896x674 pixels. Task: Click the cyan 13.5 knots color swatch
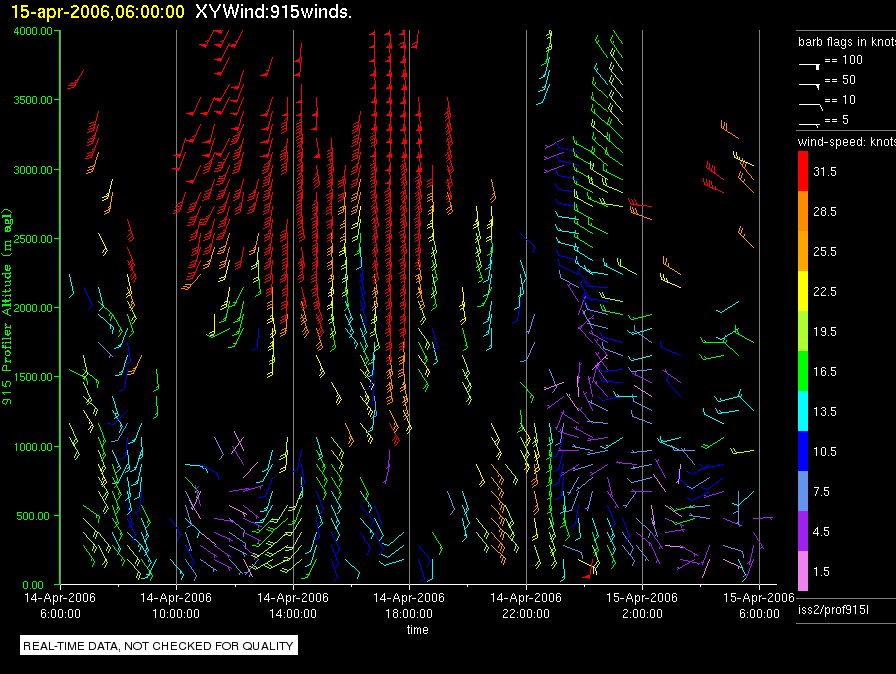click(803, 411)
